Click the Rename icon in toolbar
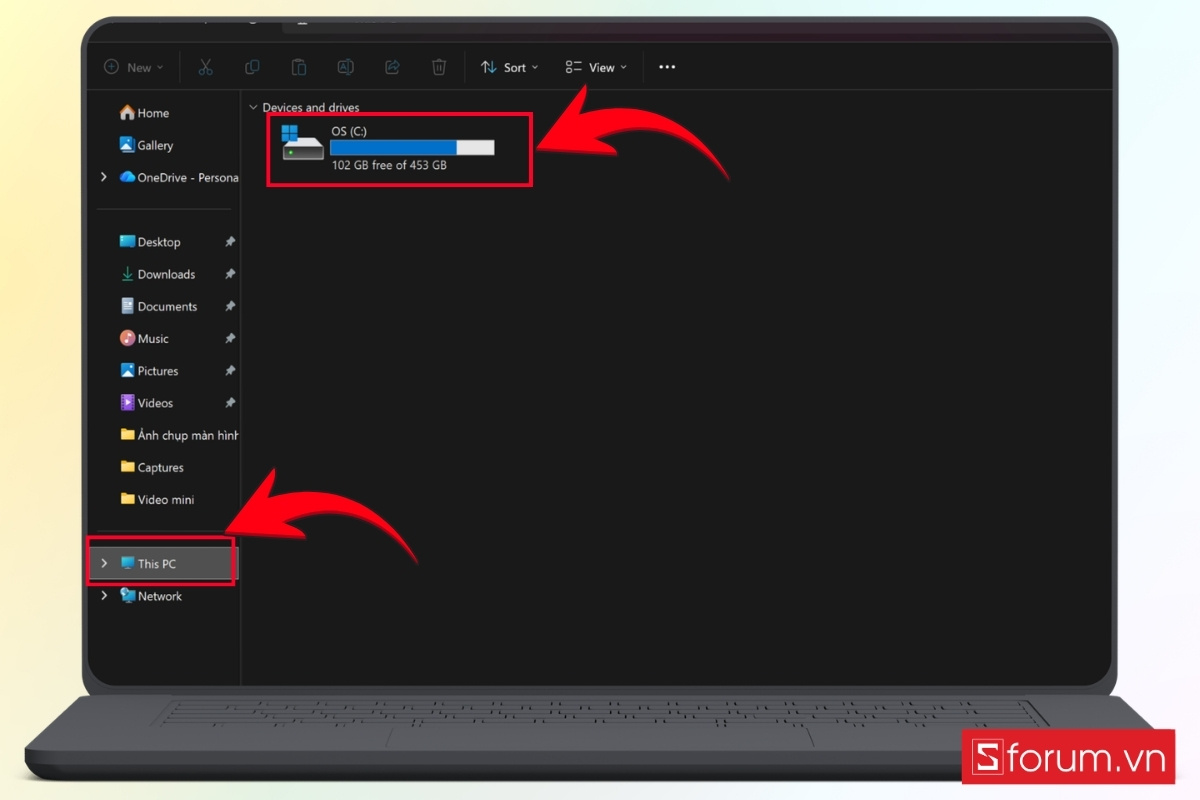 coord(345,67)
